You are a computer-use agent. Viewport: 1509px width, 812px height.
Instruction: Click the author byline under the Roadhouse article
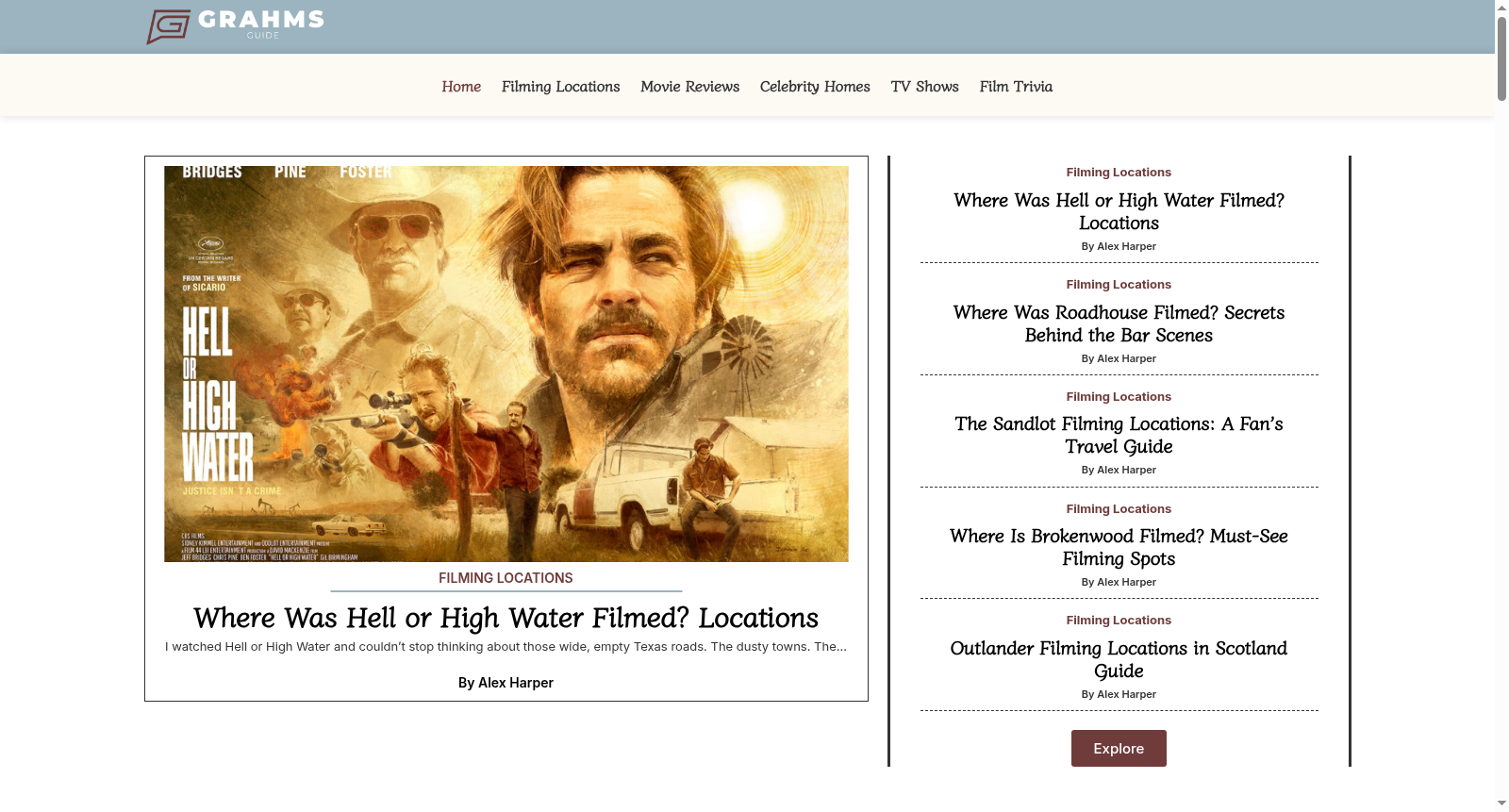(1119, 358)
